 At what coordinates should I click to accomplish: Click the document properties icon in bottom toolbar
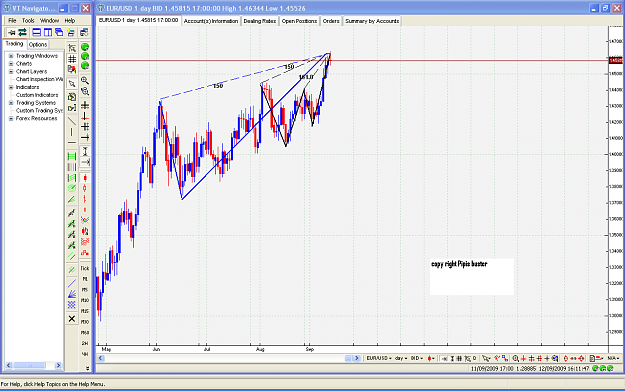[x=592, y=358]
